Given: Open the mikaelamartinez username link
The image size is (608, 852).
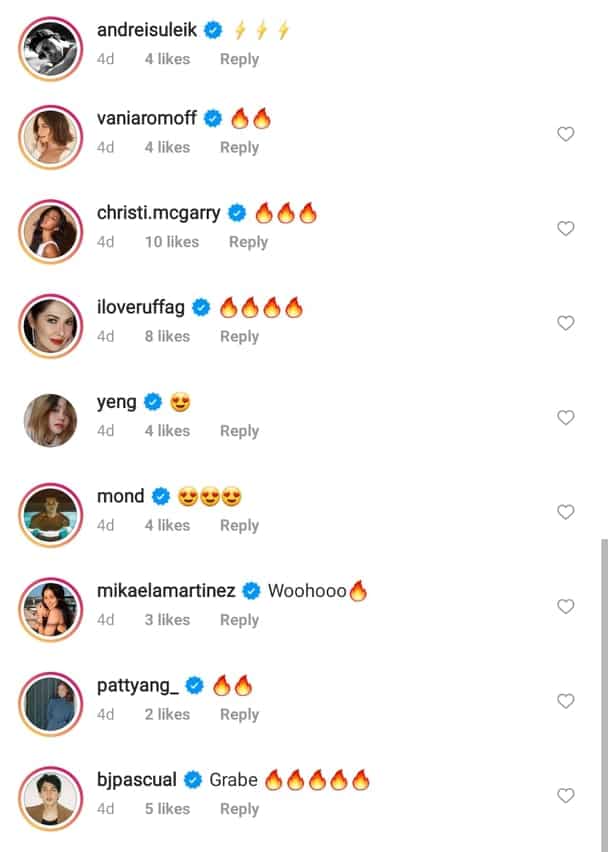Looking at the screenshot, I should 166,591.
